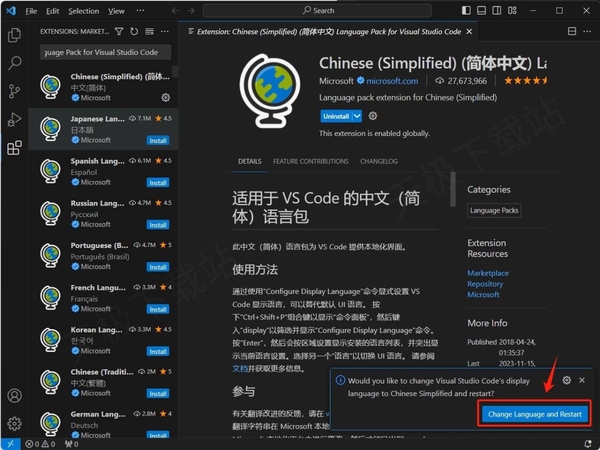The width and height of the screenshot is (600, 450).
Task: Expand hidden menu items with ellipsis in menu bar
Action: point(142,11)
